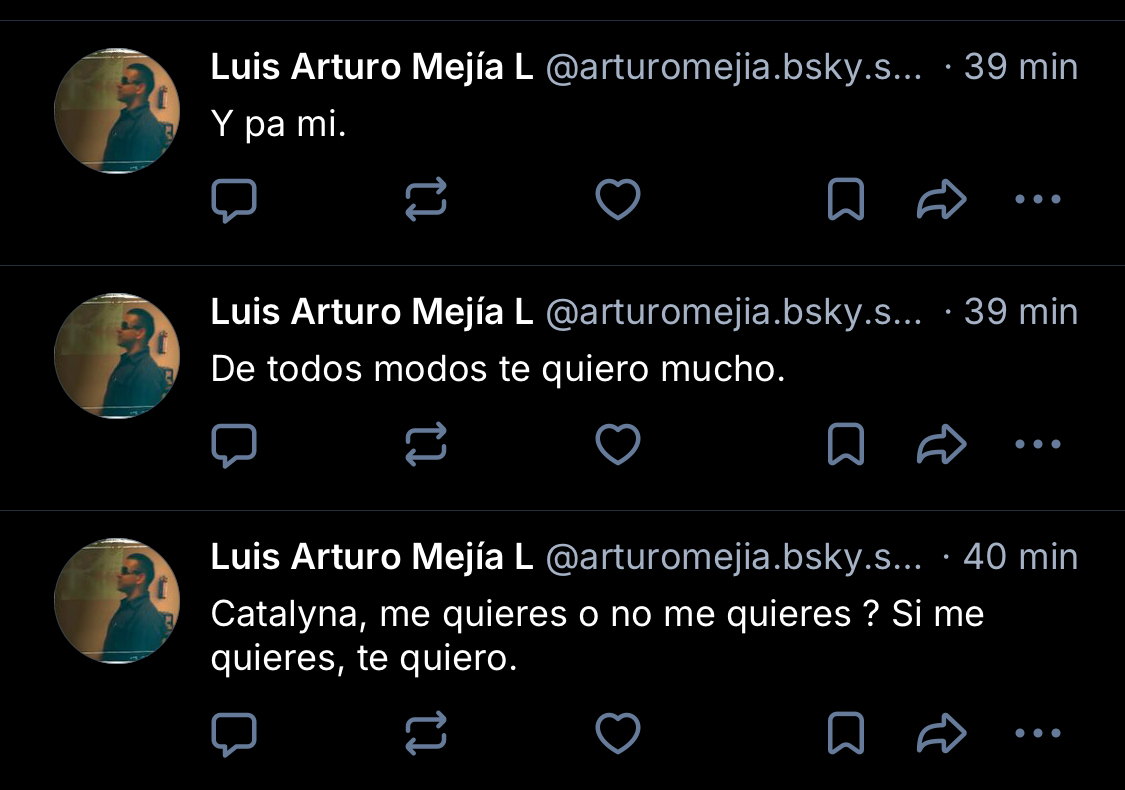Open more options on "Y pa mi." post
The height and width of the screenshot is (790, 1125).
coord(1037,200)
